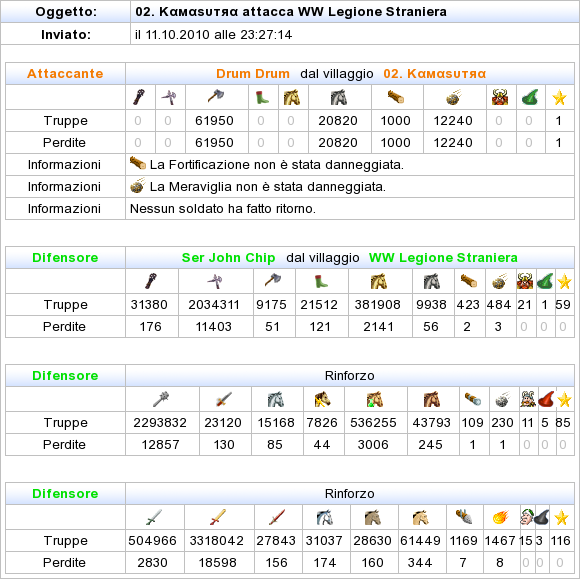Screen dimensions: 580x579
Task: Click Gaul druidrider icon above 536255
Action: click(375, 400)
